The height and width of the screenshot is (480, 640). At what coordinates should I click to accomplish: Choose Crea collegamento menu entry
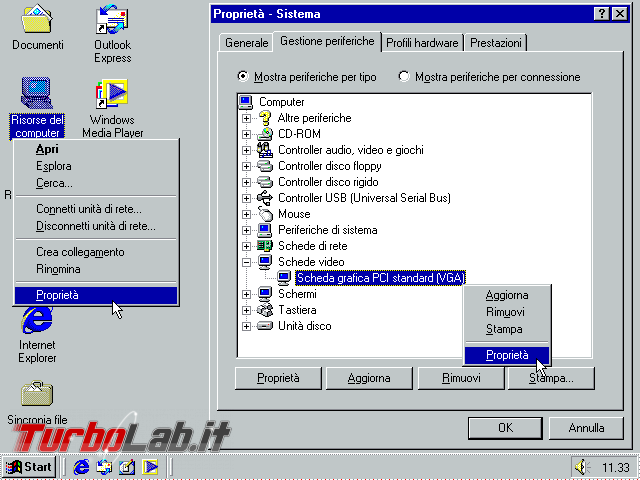[96, 252]
